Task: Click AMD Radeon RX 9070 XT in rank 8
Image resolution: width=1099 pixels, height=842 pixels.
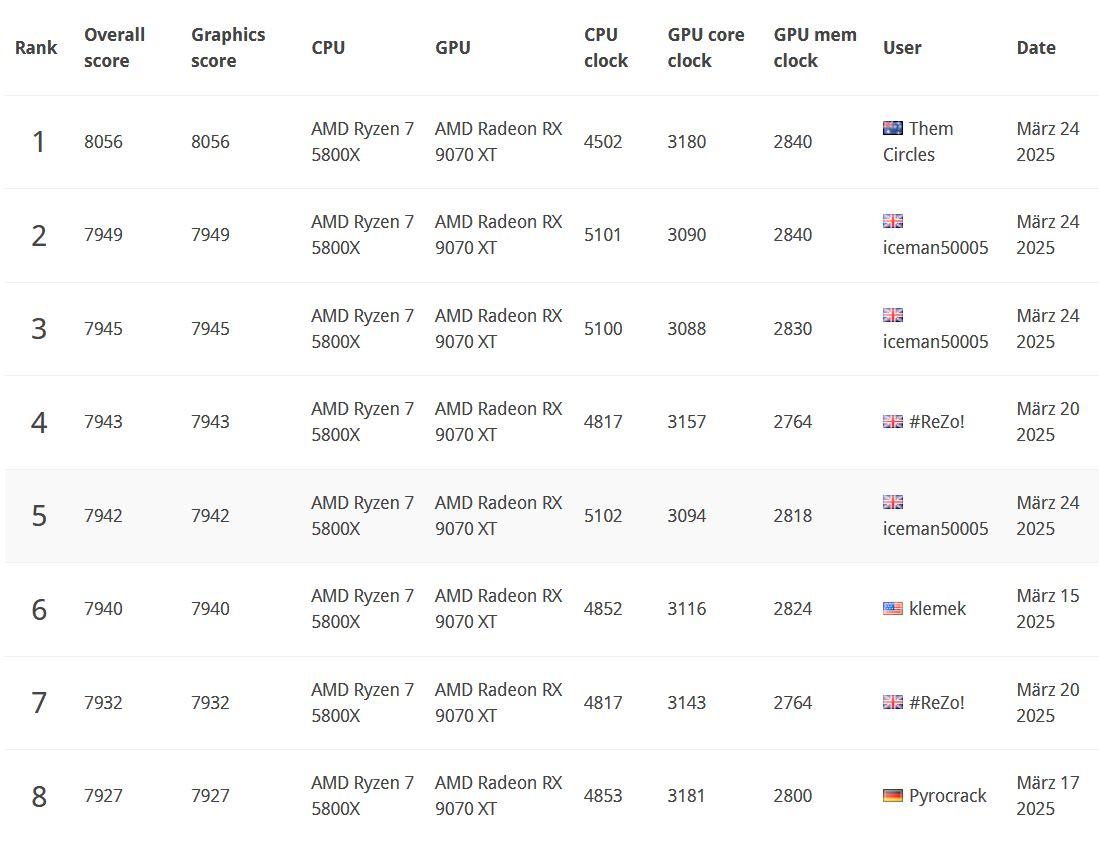Action: click(x=498, y=795)
